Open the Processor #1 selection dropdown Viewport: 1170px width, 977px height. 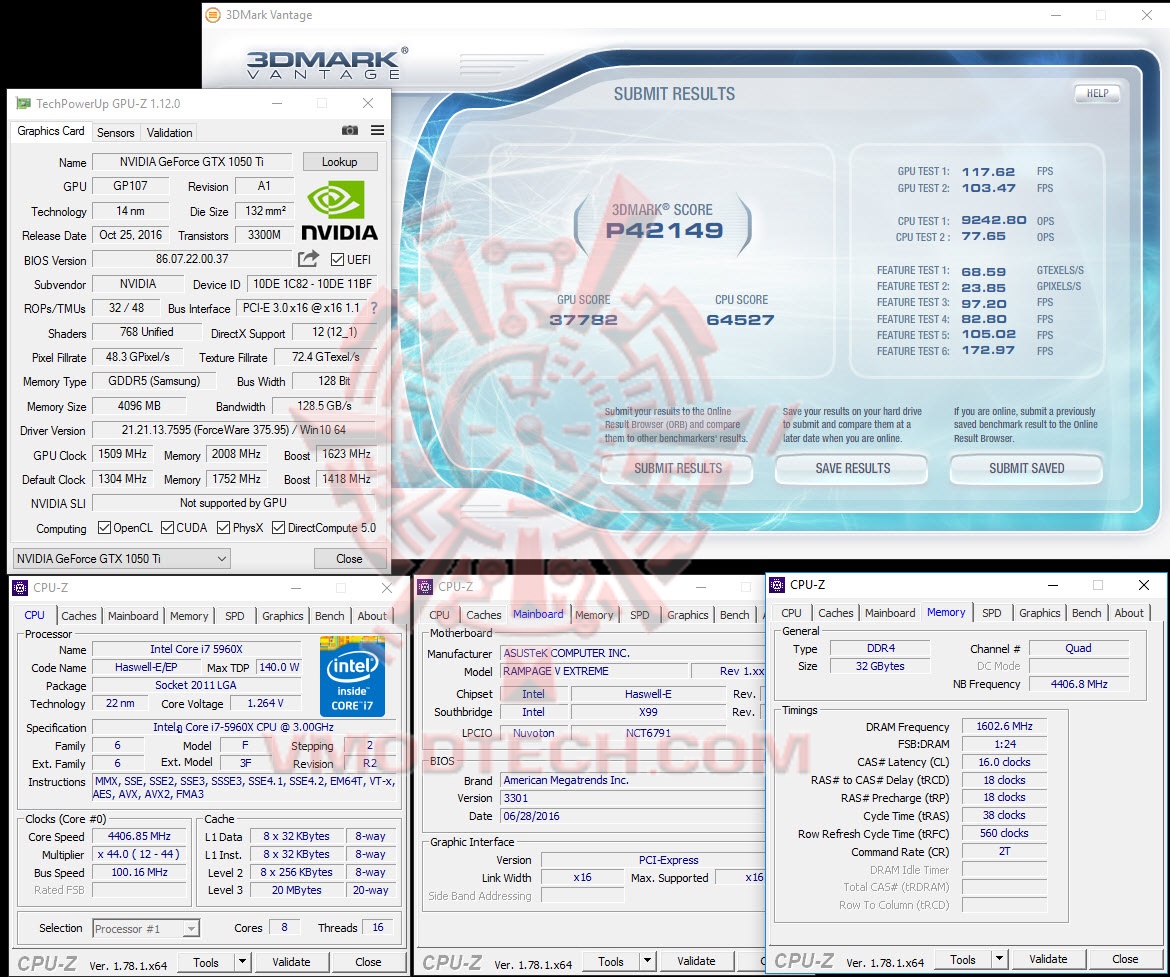tap(146, 928)
